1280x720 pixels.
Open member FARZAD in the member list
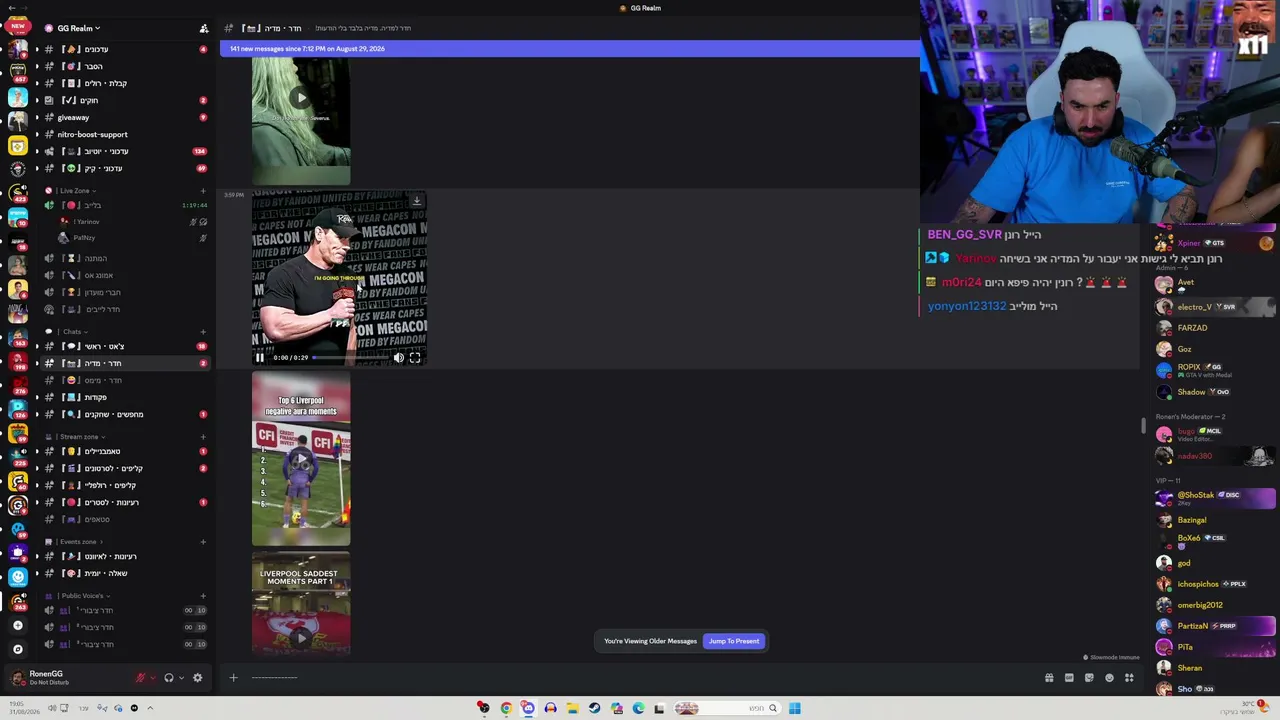[x=1215, y=328]
